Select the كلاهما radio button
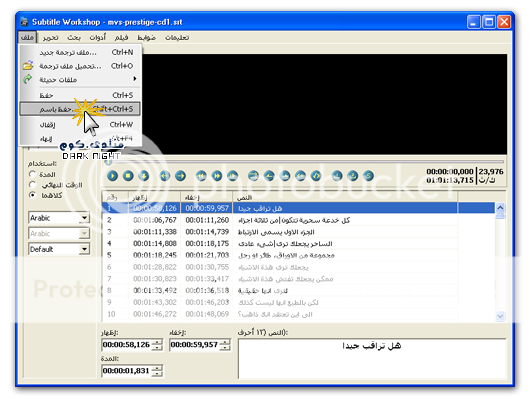Image resolution: width=530 pixels, height=399 pixels. tap(32, 195)
